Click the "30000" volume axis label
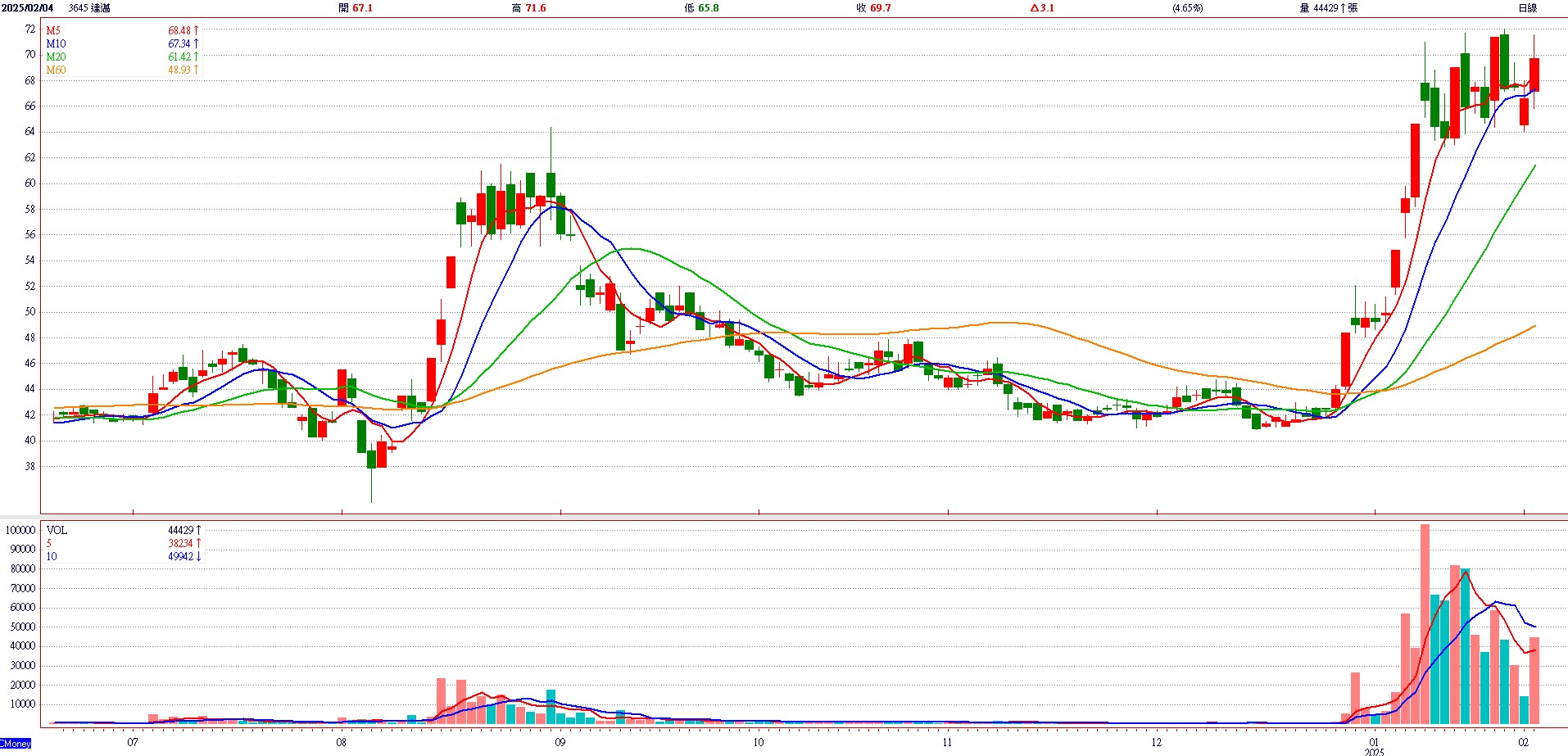 (23, 666)
